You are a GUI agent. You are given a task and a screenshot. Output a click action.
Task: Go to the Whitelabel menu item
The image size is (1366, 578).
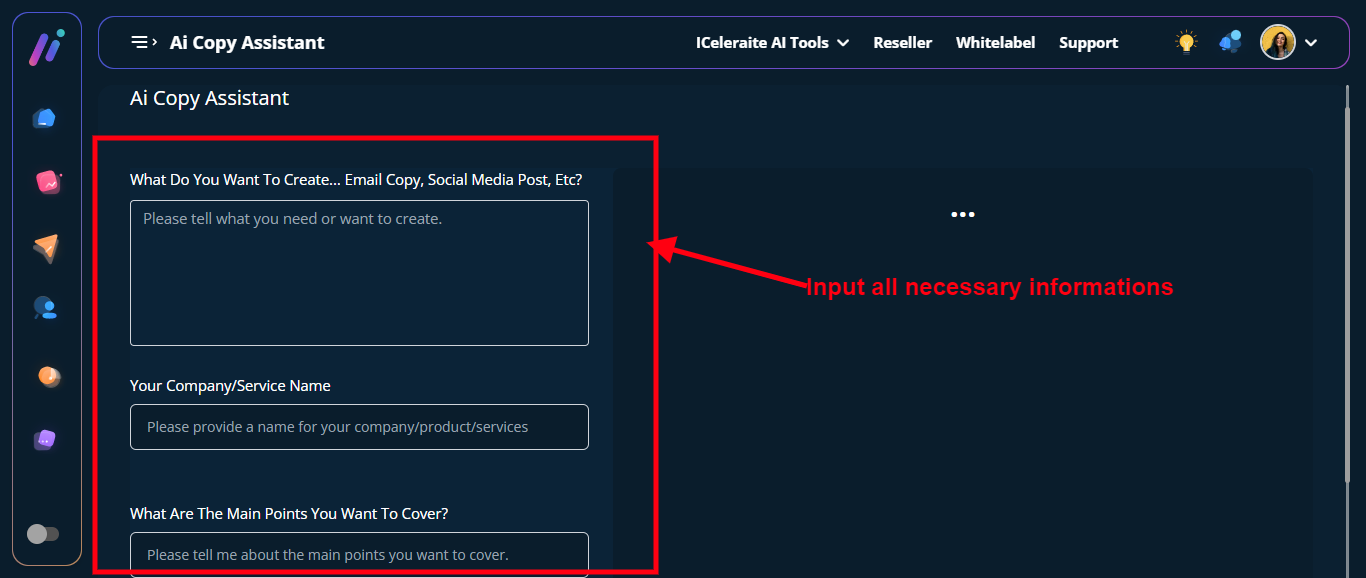(x=995, y=43)
